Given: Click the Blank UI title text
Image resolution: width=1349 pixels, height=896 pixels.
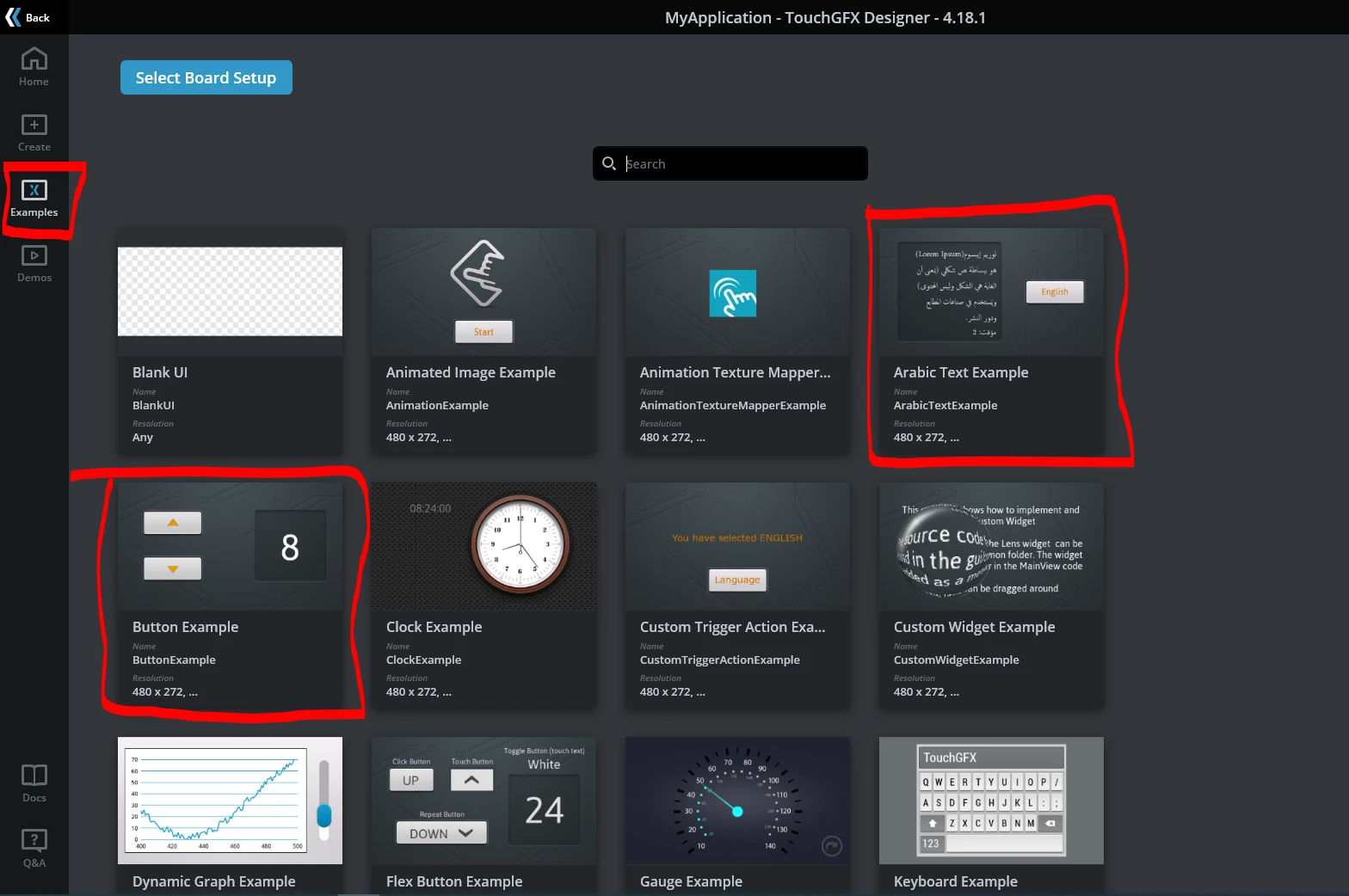Looking at the screenshot, I should tap(160, 372).
